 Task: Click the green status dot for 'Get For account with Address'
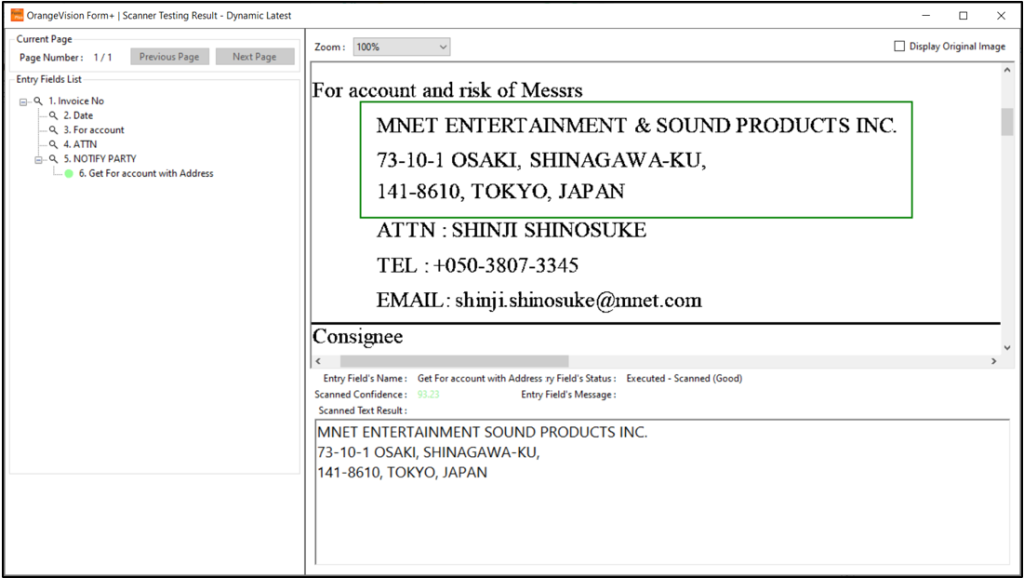point(68,172)
